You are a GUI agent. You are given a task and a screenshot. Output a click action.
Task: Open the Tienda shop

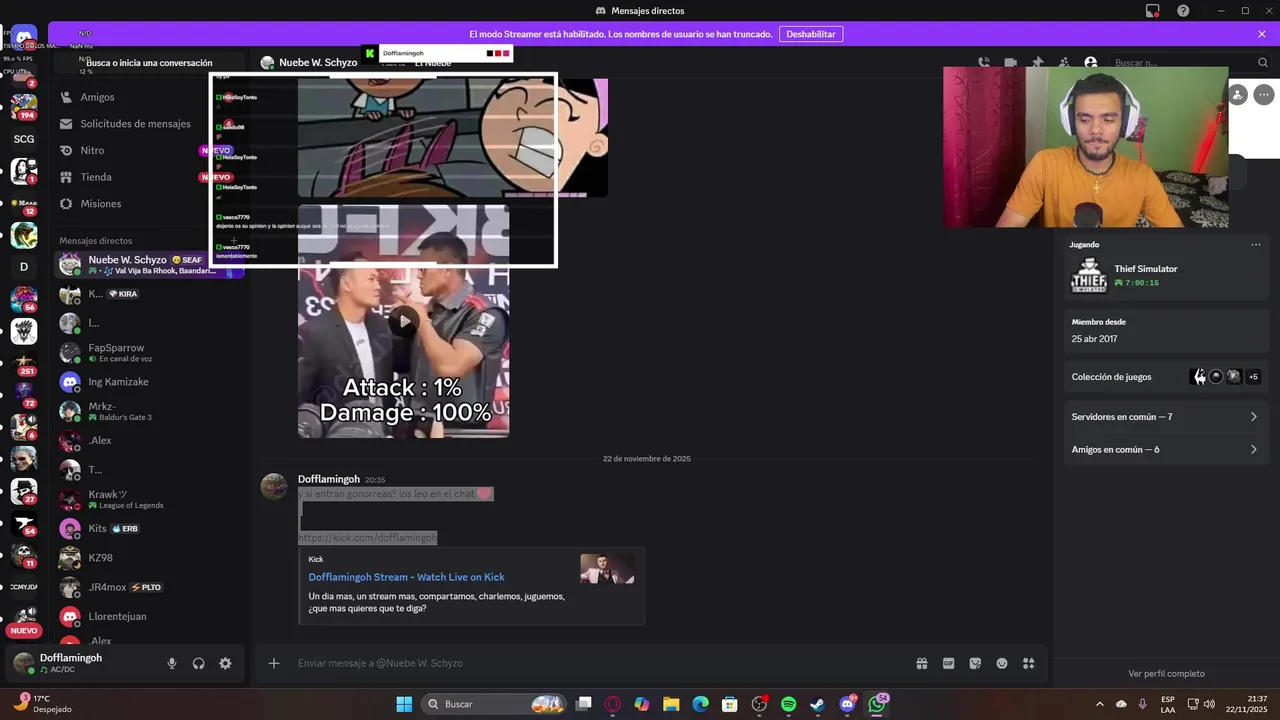point(148,177)
